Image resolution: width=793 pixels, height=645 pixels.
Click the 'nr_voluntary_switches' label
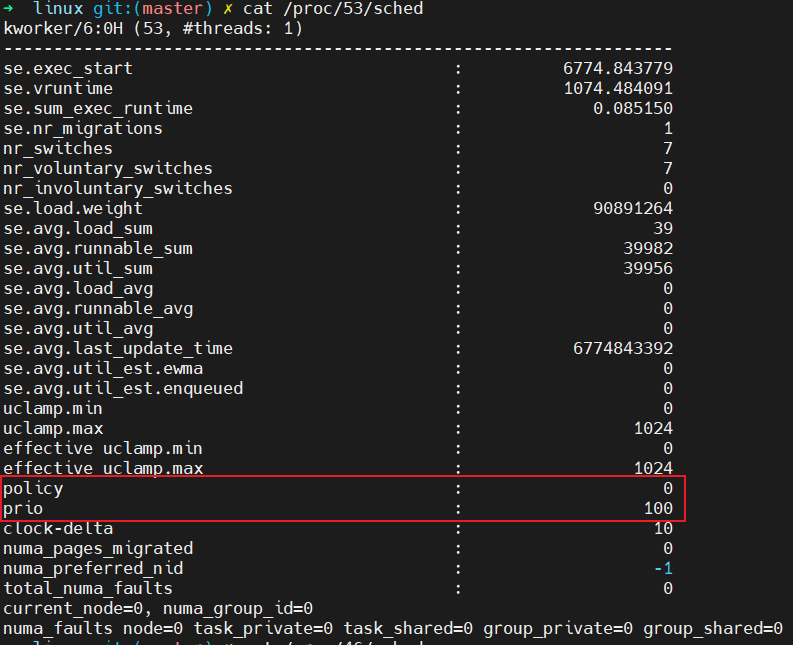click(108, 168)
